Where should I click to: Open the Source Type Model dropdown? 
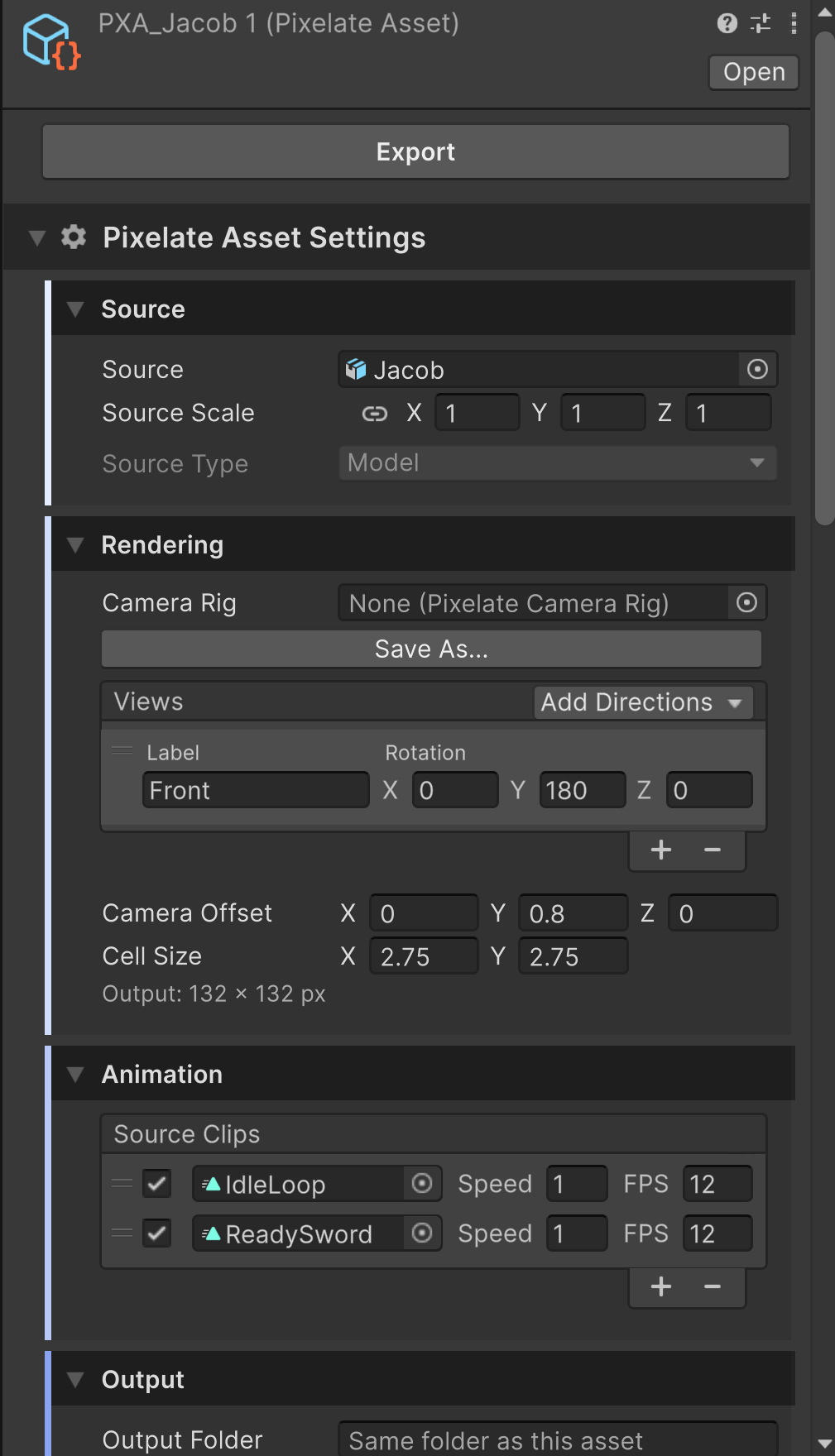tap(558, 463)
